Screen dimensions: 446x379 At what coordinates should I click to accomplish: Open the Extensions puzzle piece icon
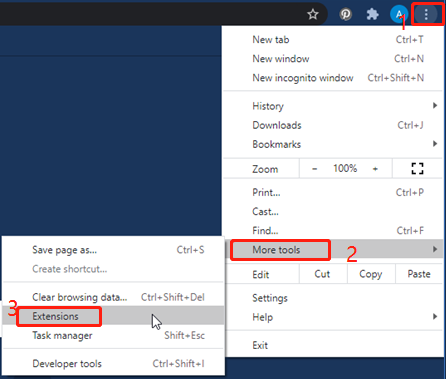372,14
